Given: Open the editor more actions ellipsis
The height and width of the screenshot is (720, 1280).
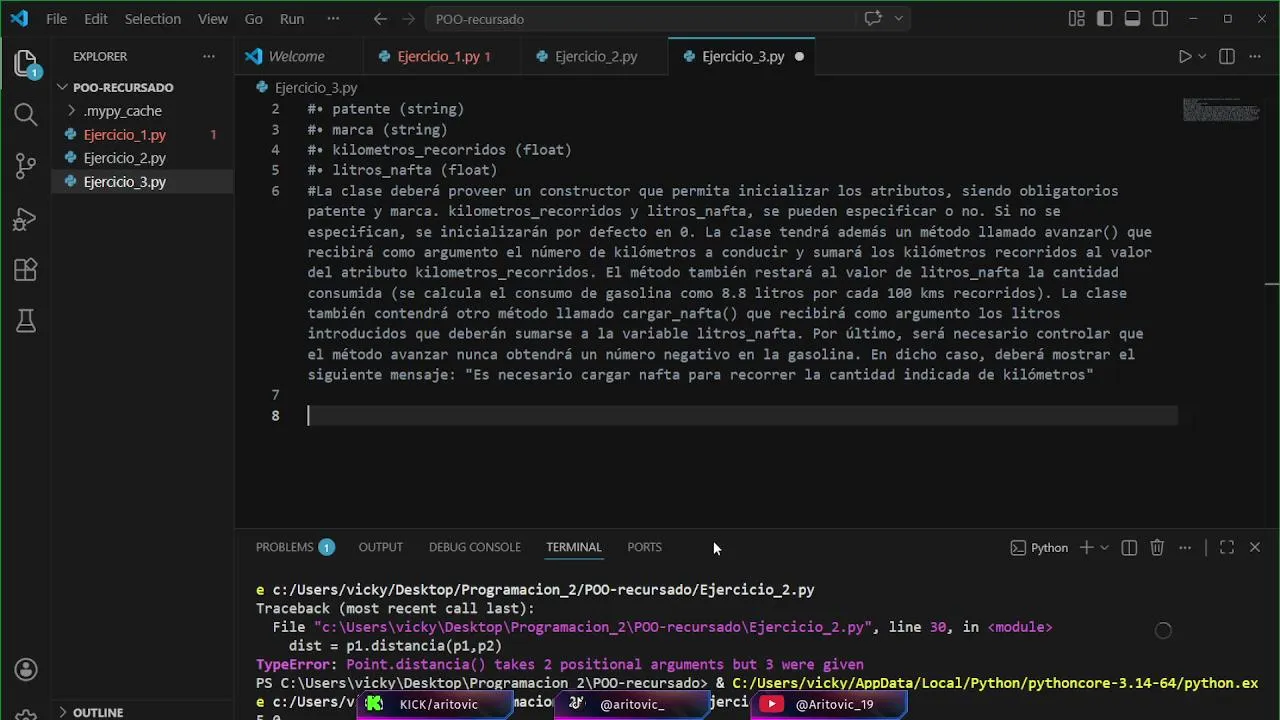Looking at the screenshot, I should coord(1255,57).
